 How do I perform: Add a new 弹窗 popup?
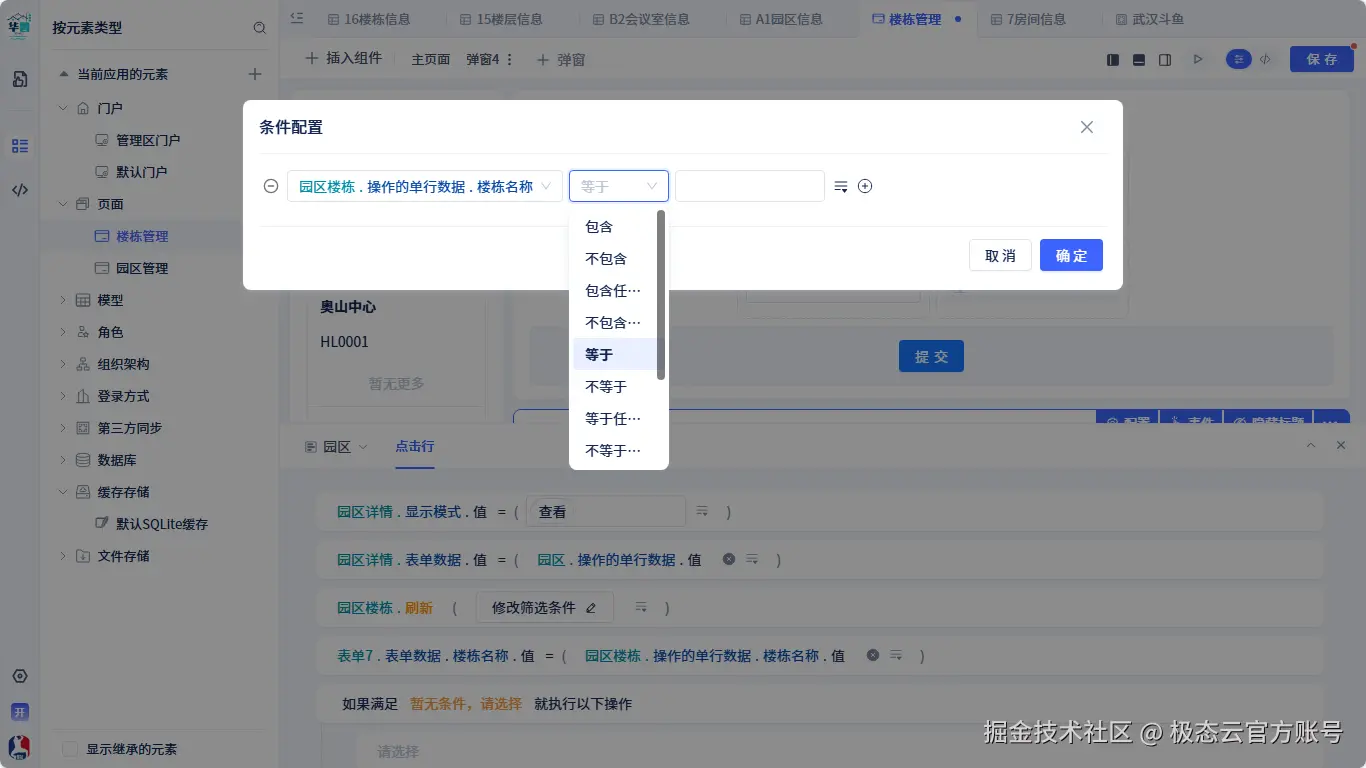coord(561,60)
